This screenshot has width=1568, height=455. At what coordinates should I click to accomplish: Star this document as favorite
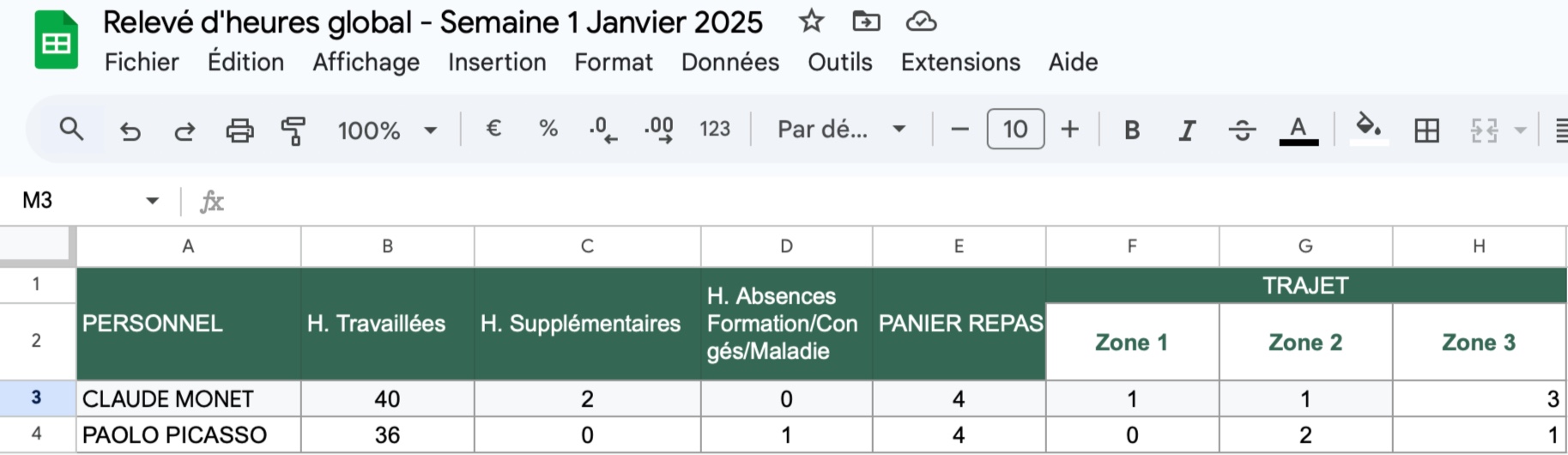pyautogui.click(x=811, y=21)
